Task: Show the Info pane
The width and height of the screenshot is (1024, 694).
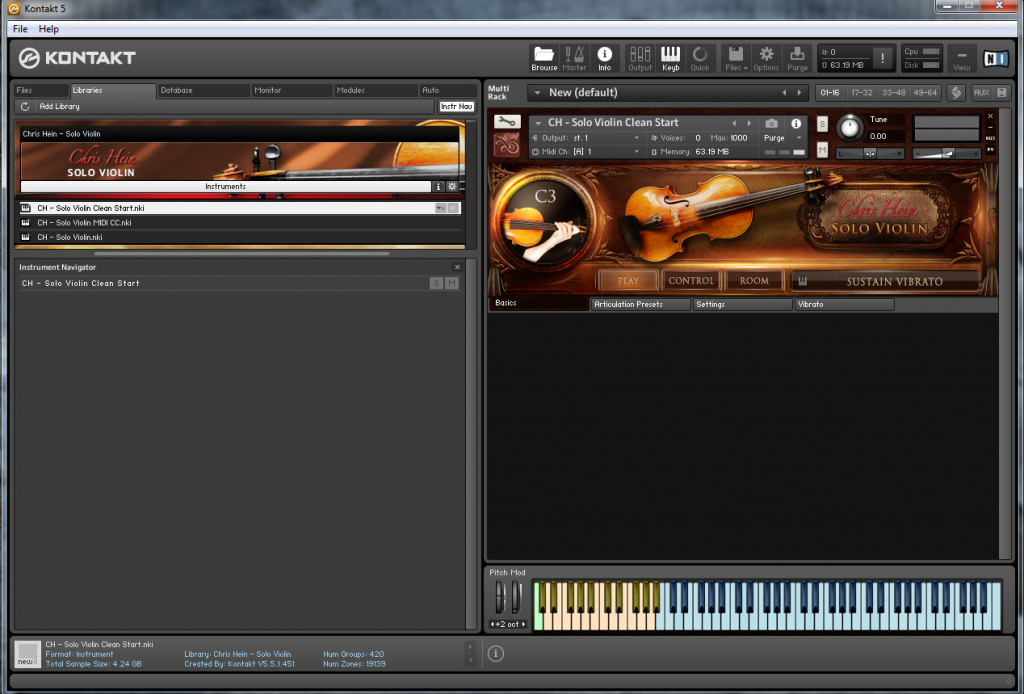Action: pyautogui.click(x=604, y=58)
